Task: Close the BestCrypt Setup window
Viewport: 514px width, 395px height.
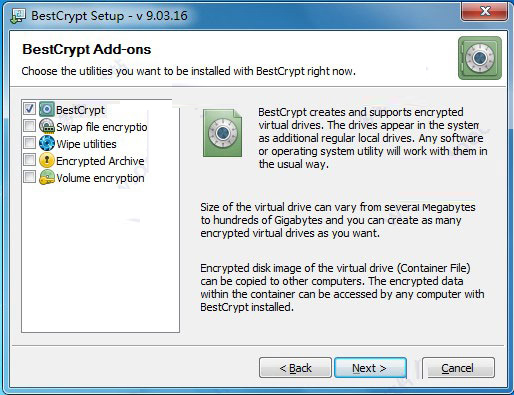Action: coord(485,11)
